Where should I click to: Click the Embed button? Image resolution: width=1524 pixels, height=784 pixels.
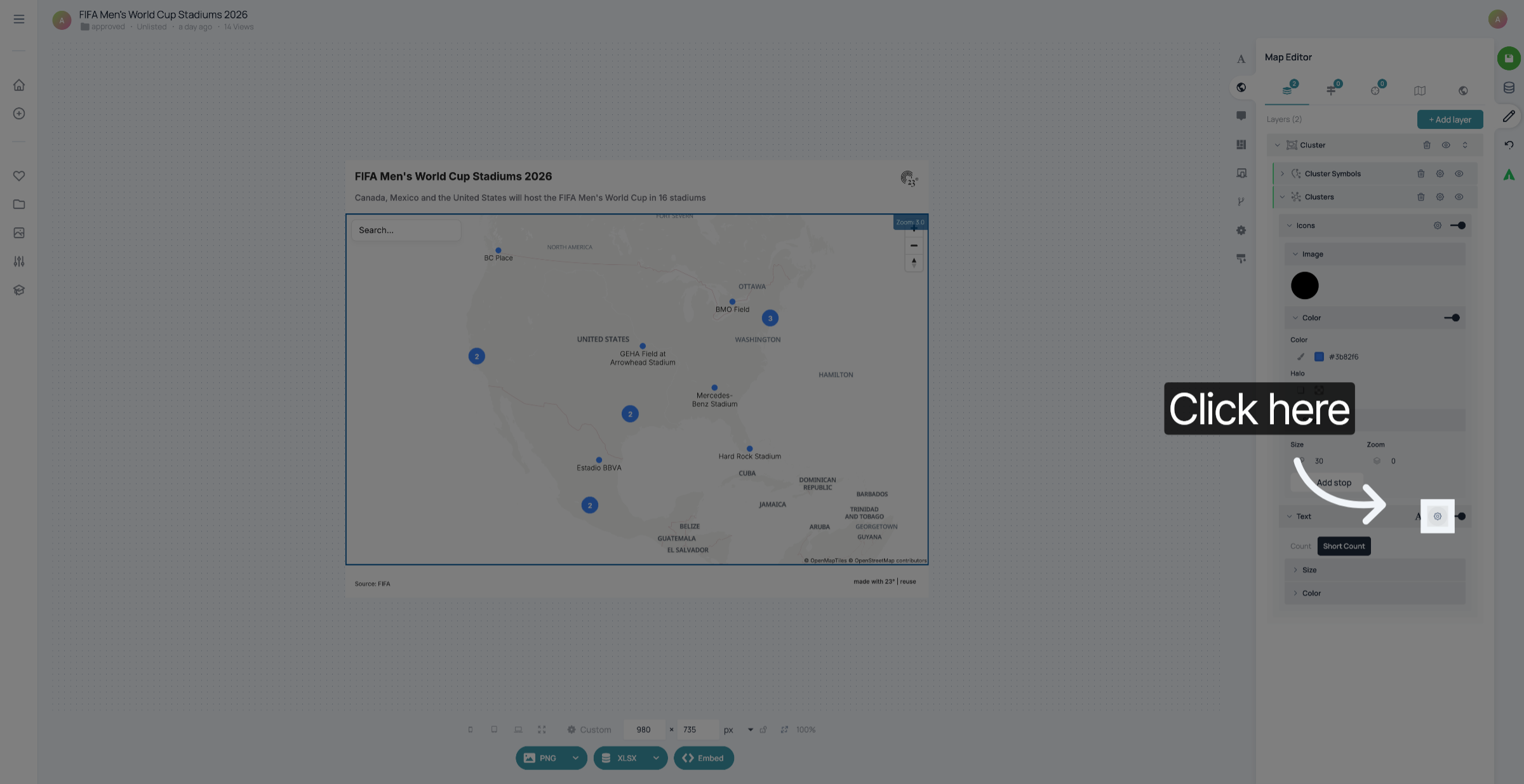[x=704, y=758]
